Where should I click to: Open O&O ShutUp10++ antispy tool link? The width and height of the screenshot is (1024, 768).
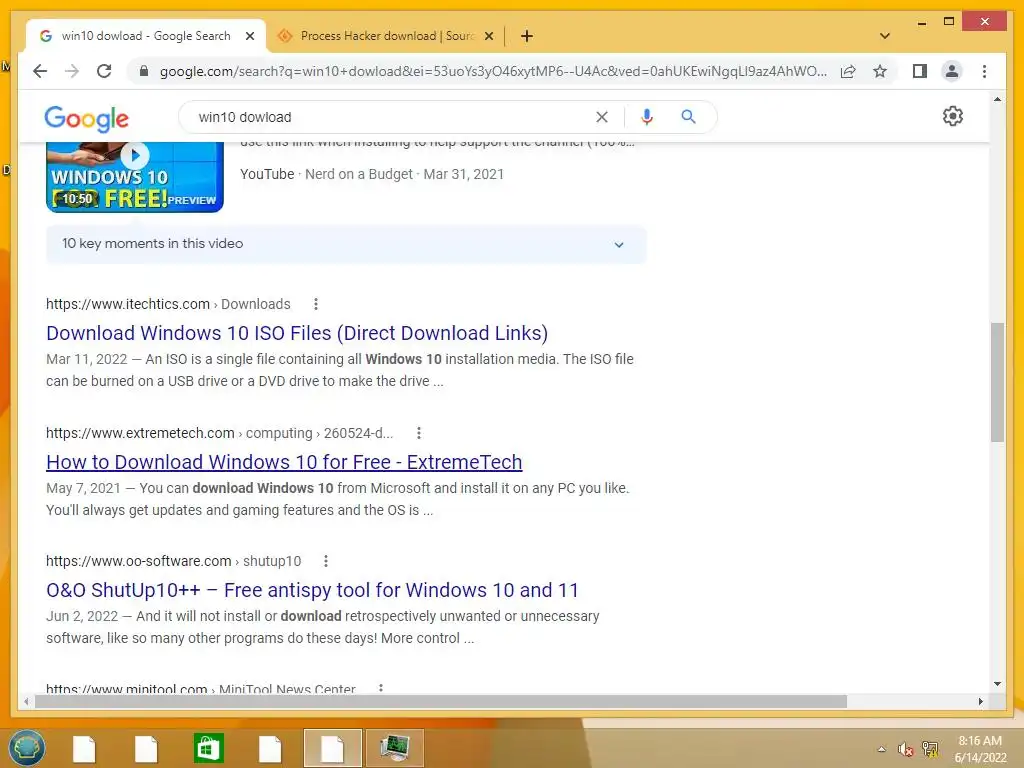(x=312, y=590)
